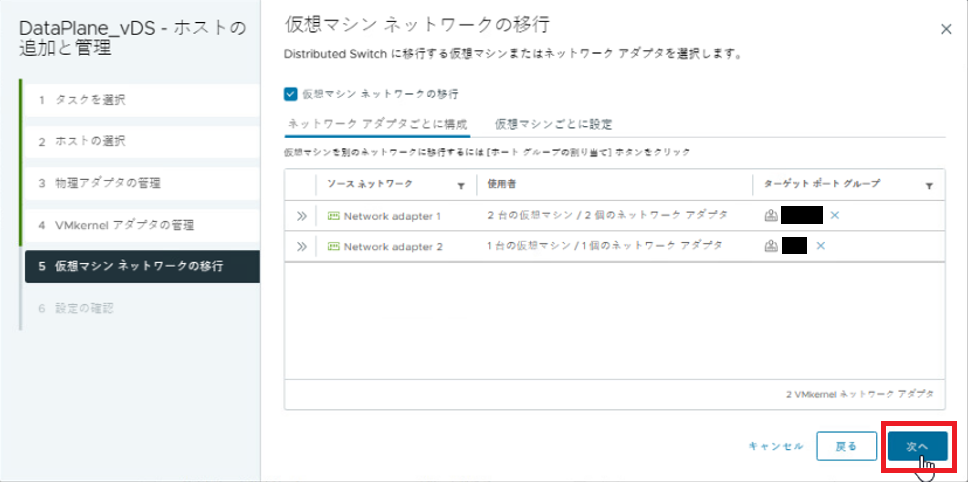Image resolution: width=968 pixels, height=482 pixels.
Task: Click the キャンセル link
Action: coord(775,446)
